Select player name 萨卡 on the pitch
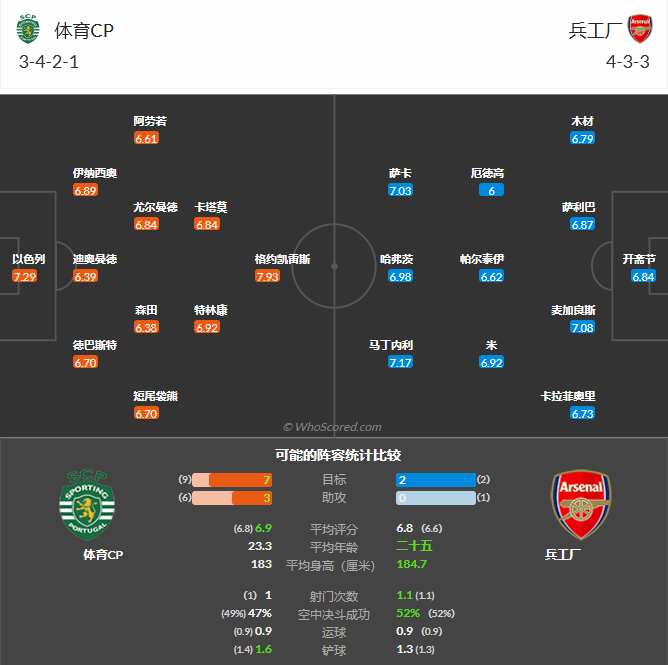 (400, 173)
